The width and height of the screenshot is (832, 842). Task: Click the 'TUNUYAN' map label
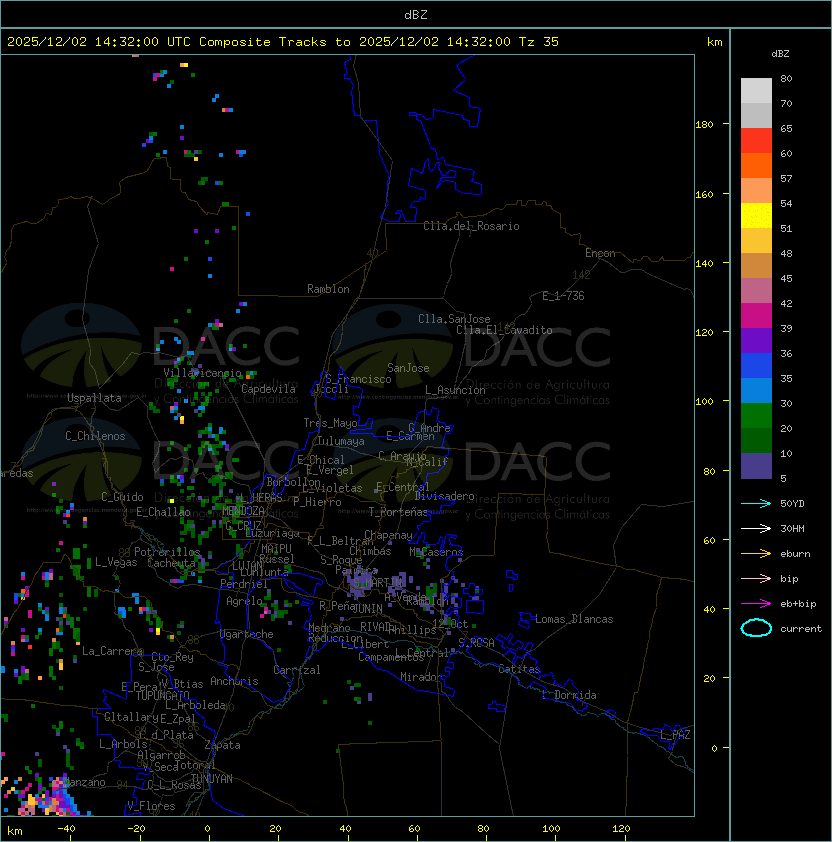pos(212,779)
